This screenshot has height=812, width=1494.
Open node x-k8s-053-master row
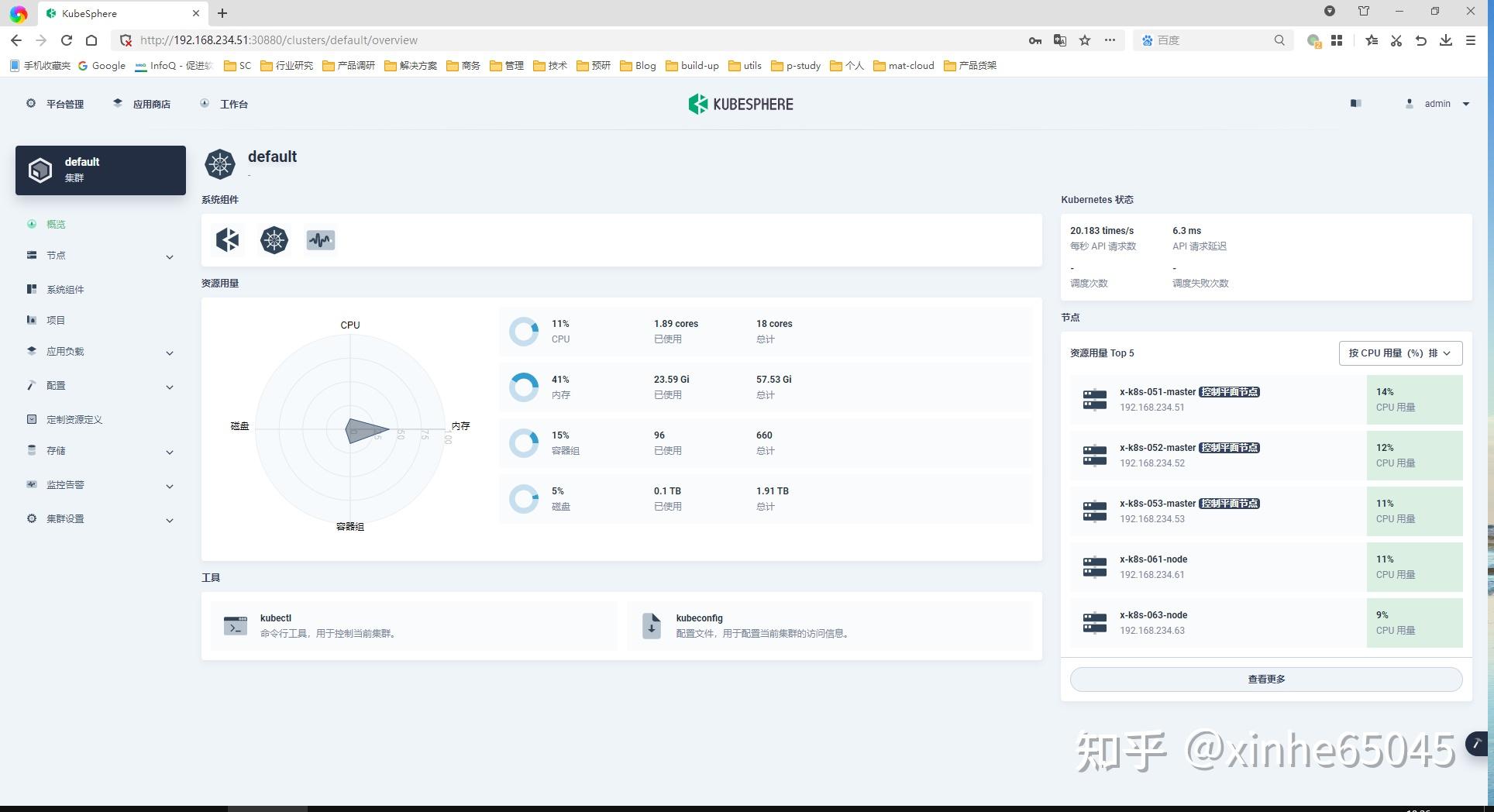1266,511
